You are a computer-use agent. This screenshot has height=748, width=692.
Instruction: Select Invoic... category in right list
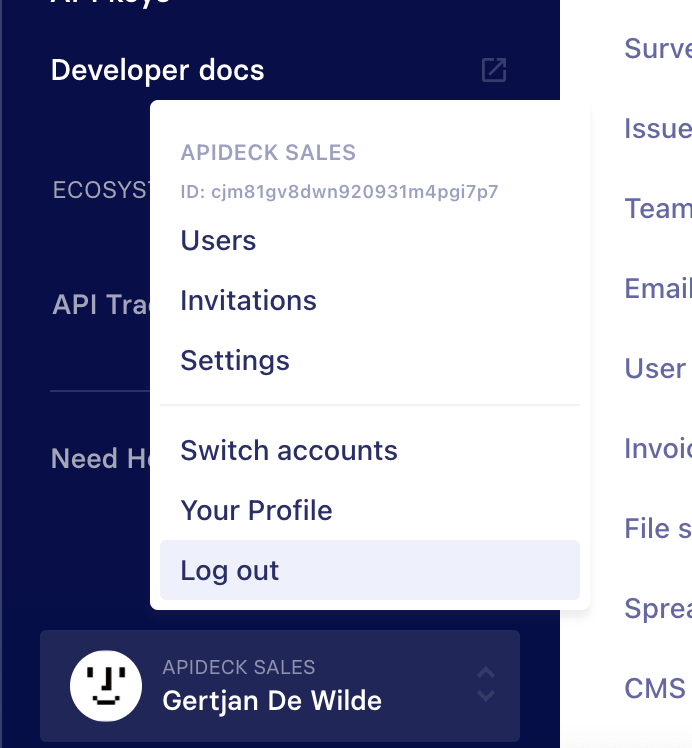(x=658, y=448)
